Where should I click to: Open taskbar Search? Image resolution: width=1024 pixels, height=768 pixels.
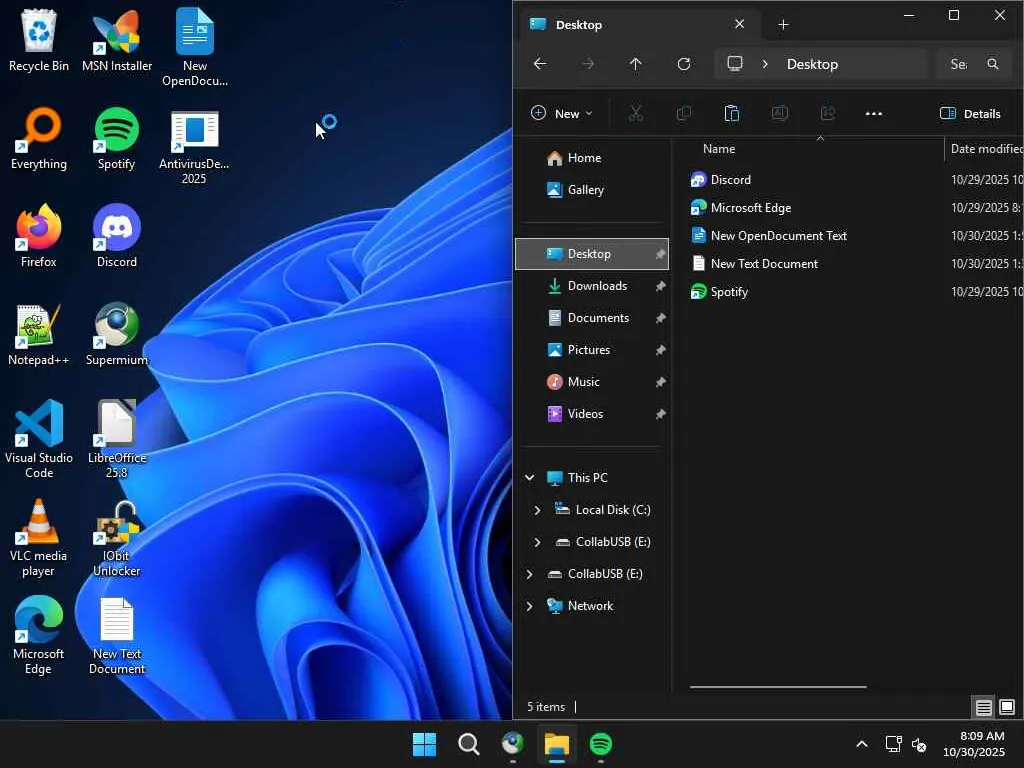click(468, 744)
